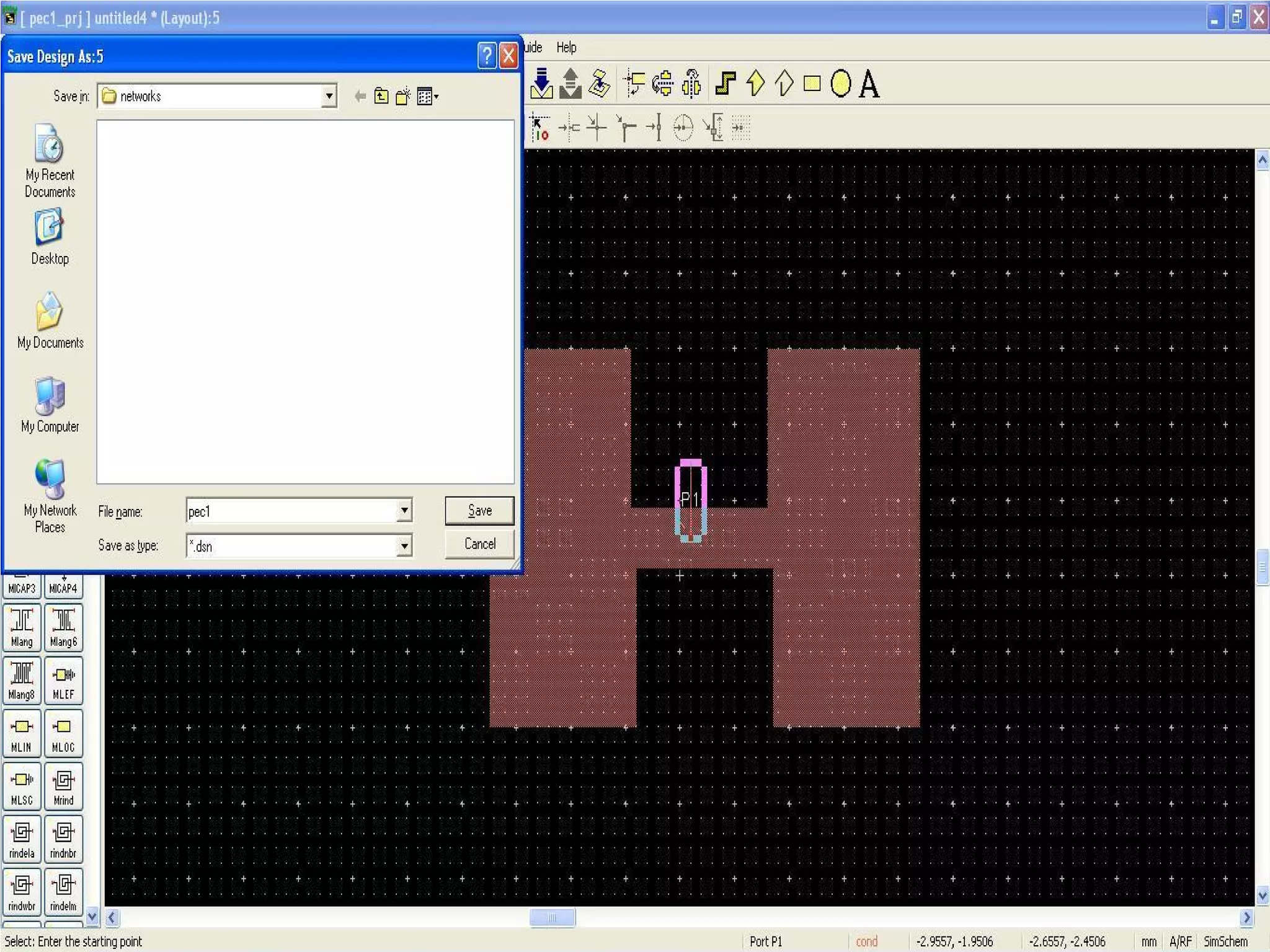Click the MLEF component palette icon
The width and height of the screenshot is (1270, 952).
(63, 680)
